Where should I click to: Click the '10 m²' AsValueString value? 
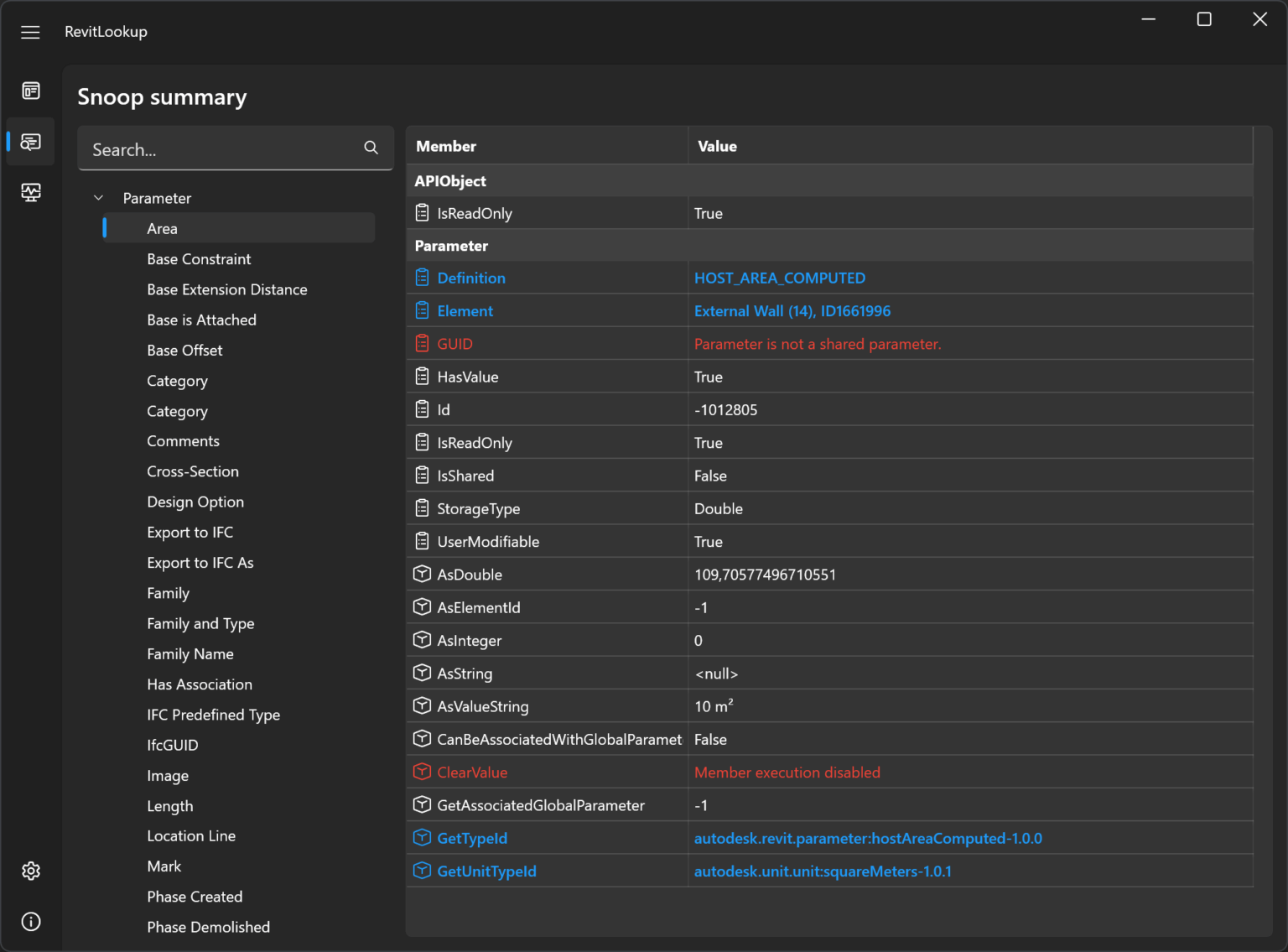(x=714, y=706)
